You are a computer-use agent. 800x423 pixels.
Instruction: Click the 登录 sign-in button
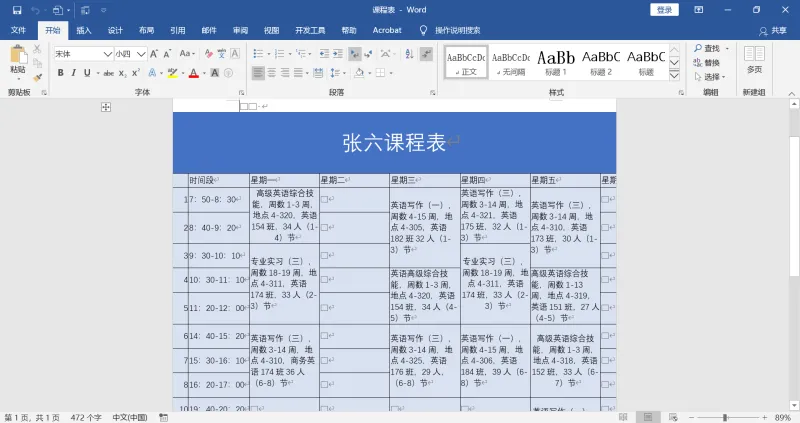click(x=664, y=10)
